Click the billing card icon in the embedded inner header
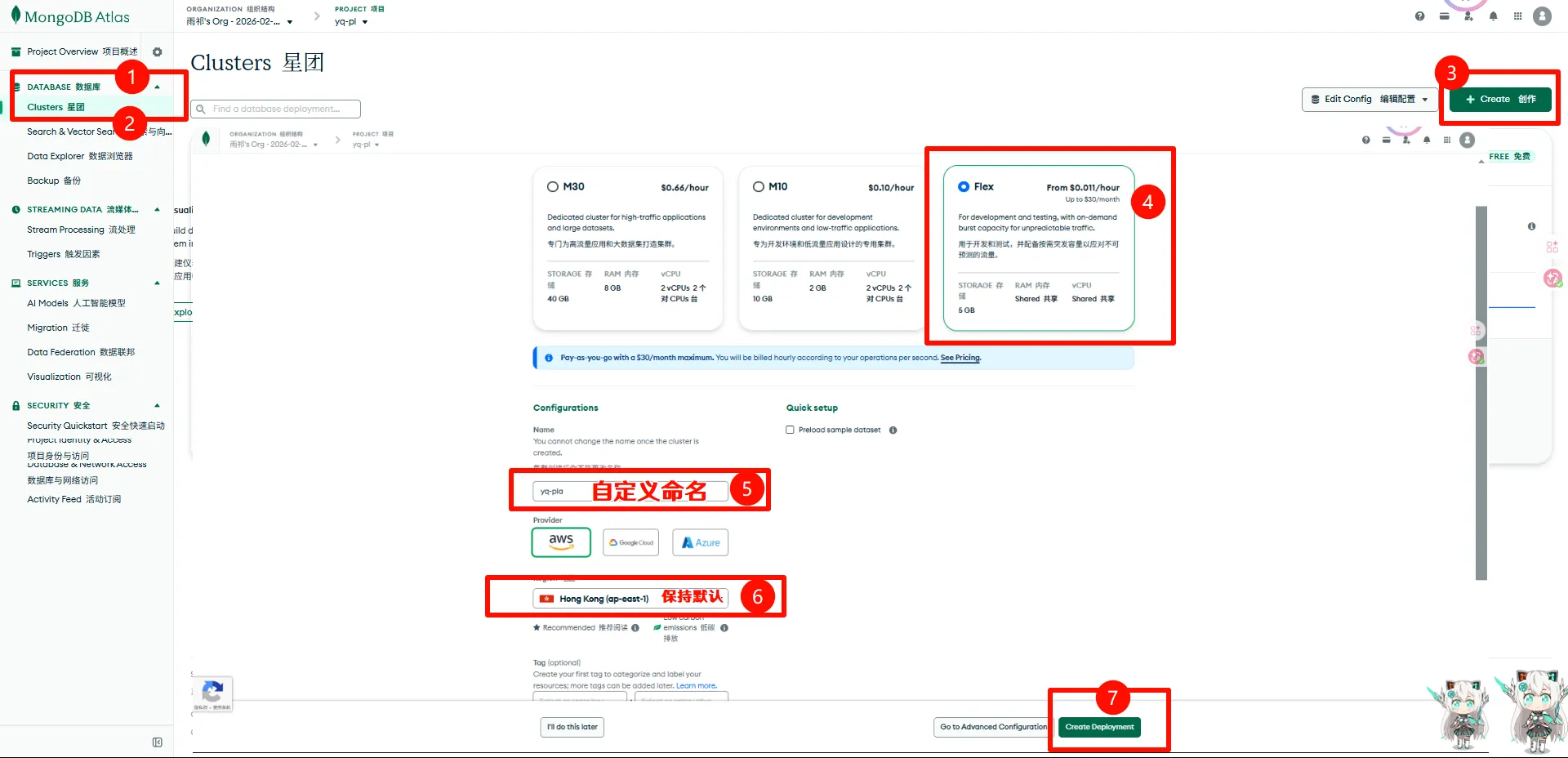 click(x=1386, y=140)
